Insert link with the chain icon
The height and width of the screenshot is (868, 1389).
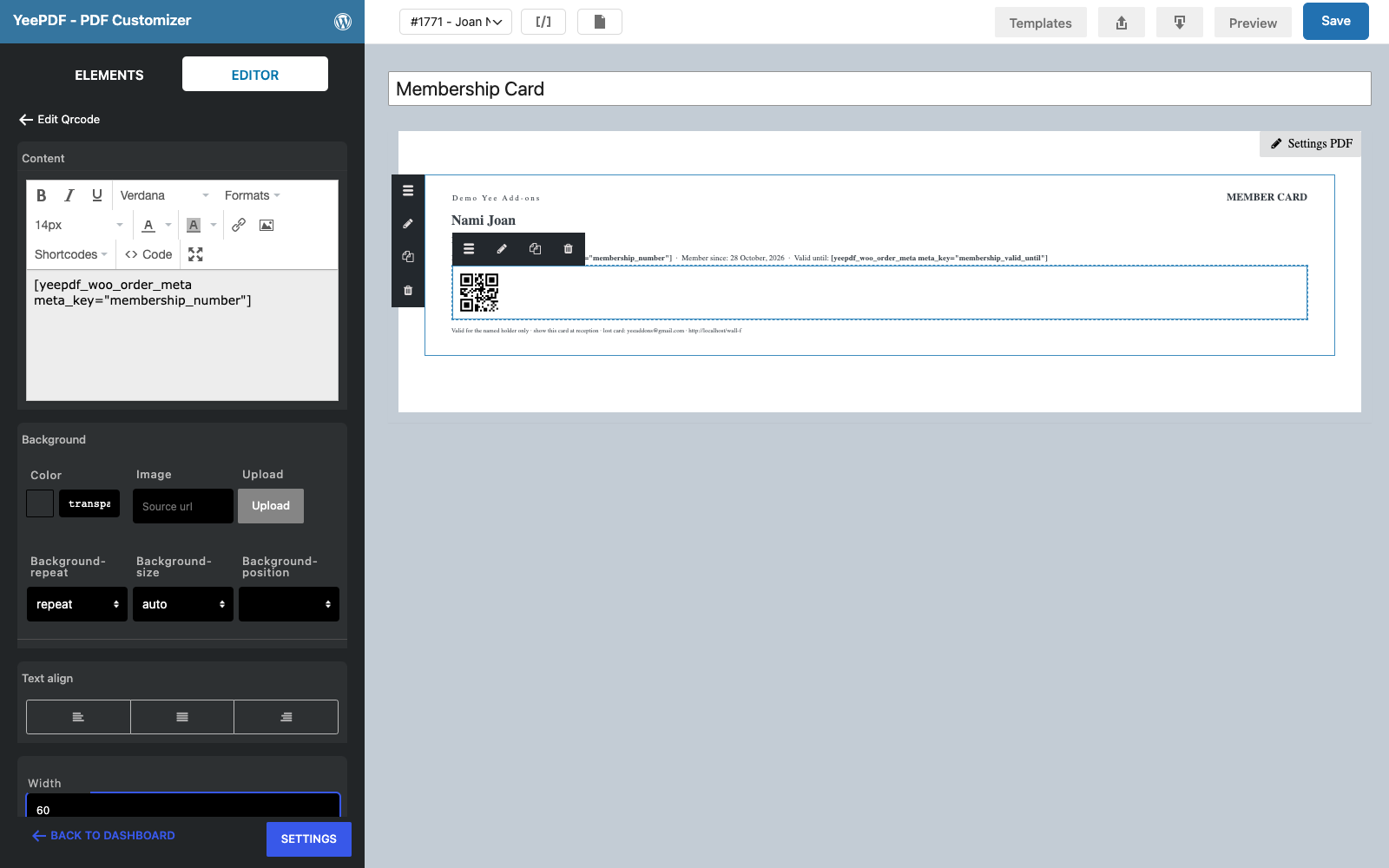click(239, 225)
